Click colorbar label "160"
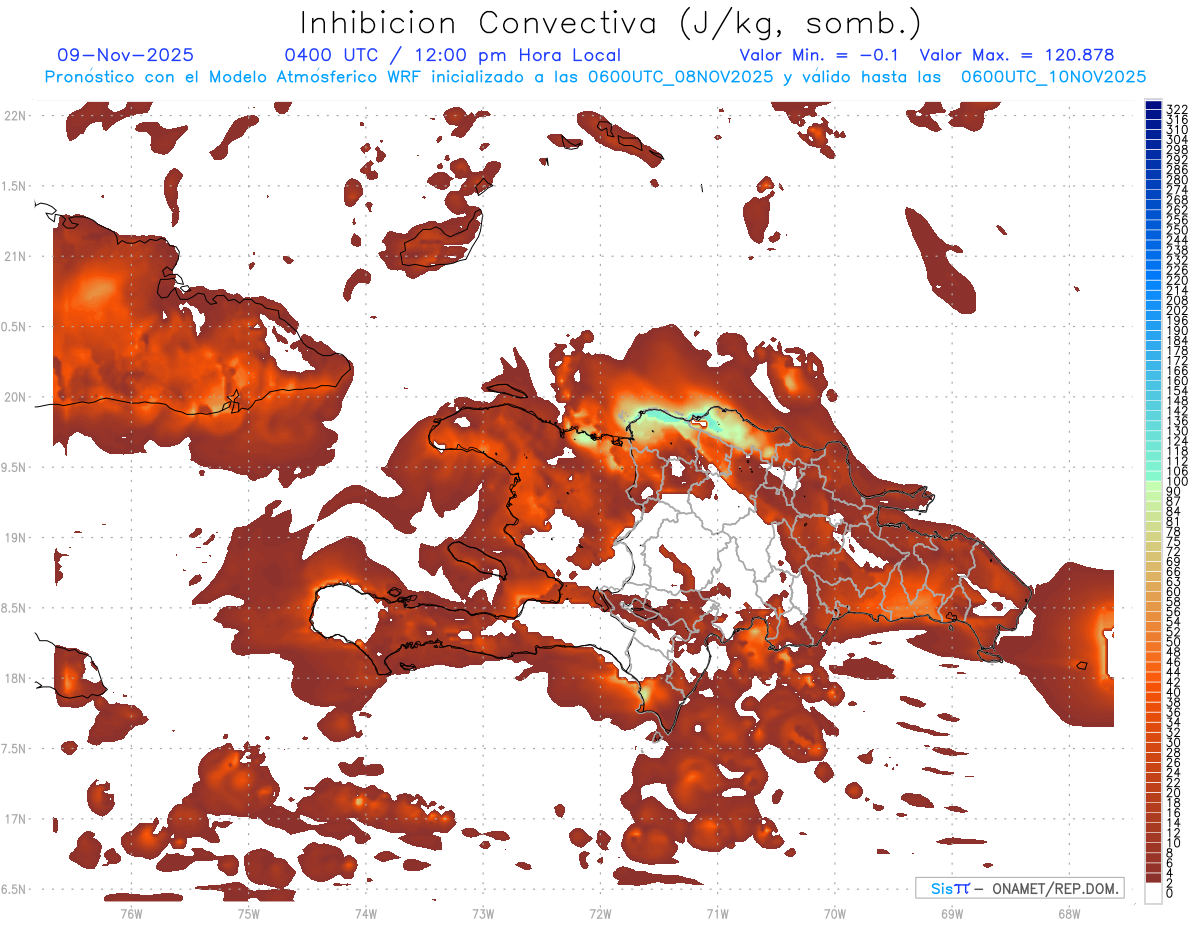The image size is (1200, 927). (1177, 380)
